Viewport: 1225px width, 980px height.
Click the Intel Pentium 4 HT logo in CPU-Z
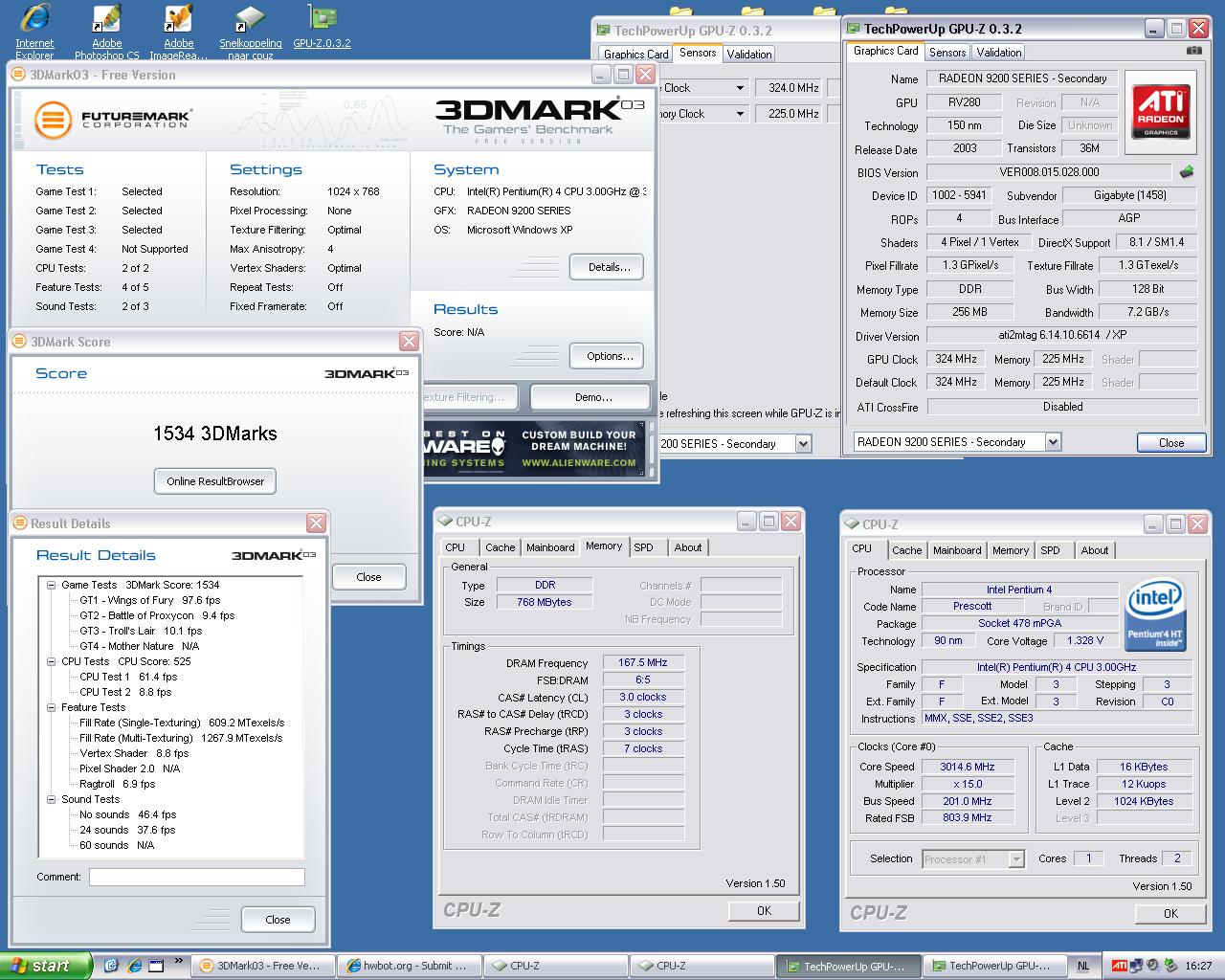point(1156,615)
